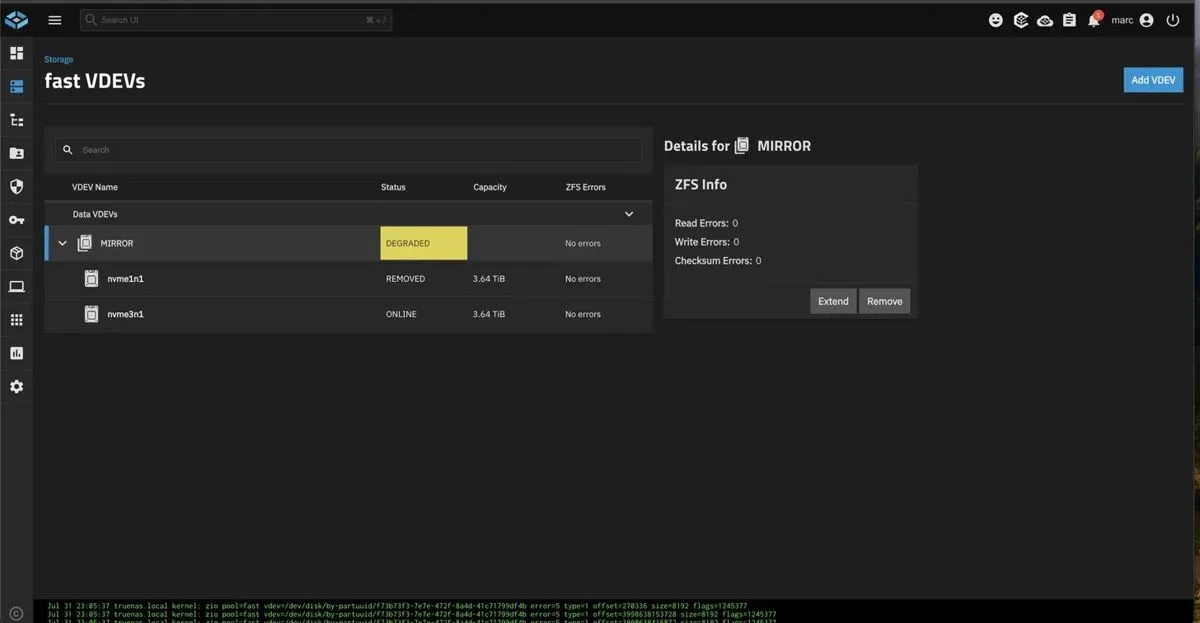Open the cube icon in sidebar

click(x=16, y=253)
